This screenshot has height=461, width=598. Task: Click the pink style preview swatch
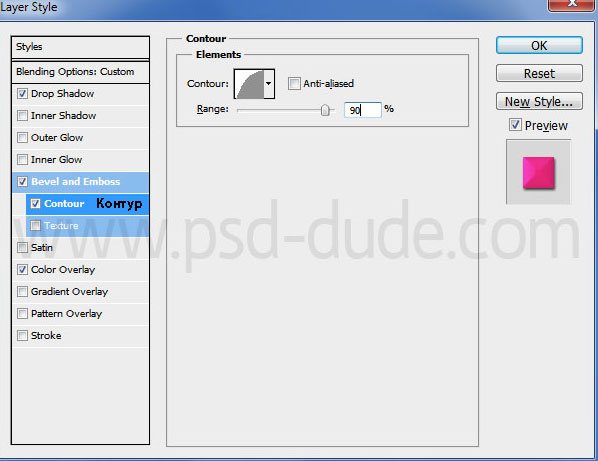coord(539,173)
